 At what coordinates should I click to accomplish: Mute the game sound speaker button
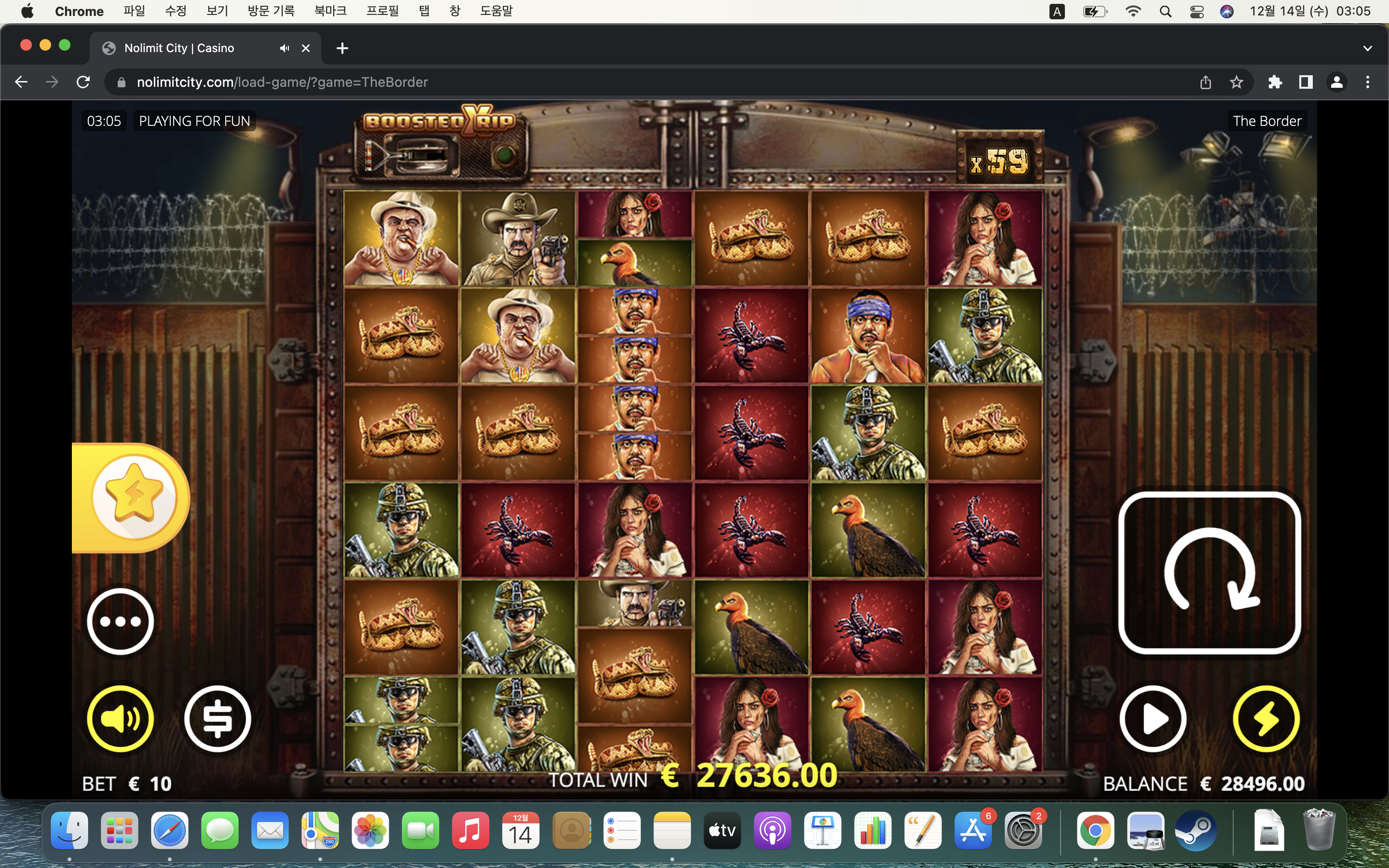coord(120,718)
